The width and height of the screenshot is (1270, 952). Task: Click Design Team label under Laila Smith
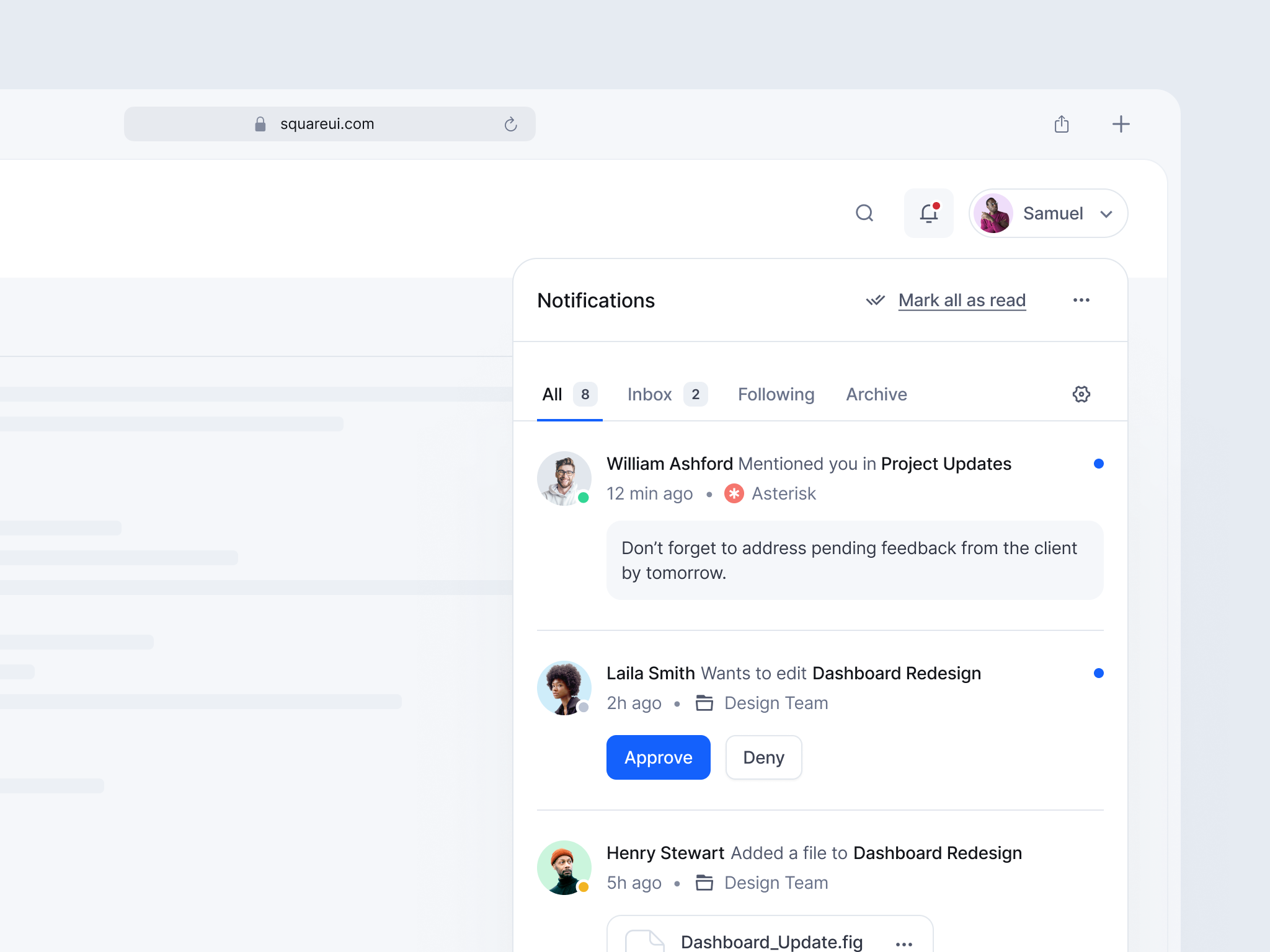(776, 703)
